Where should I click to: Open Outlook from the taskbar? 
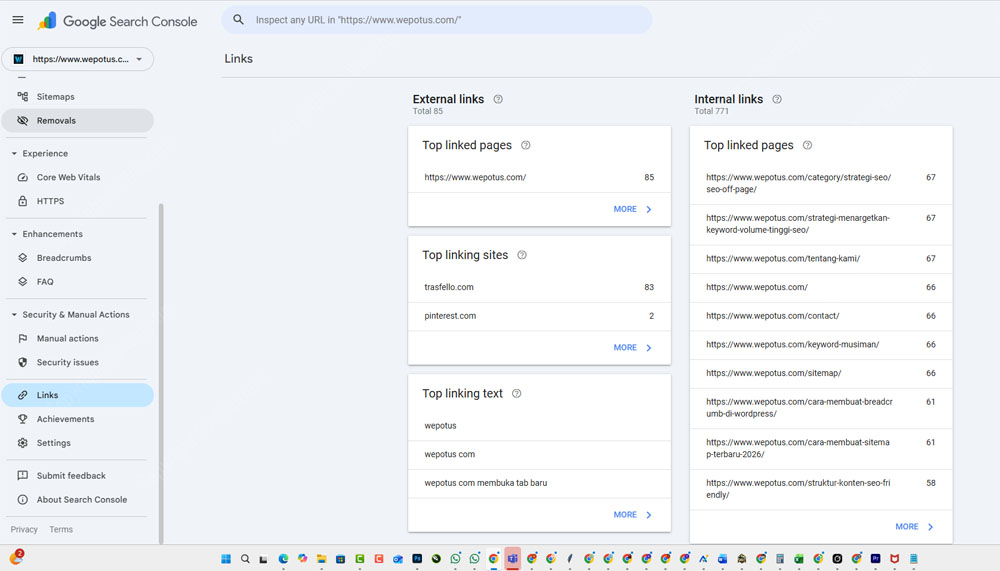coord(398,559)
